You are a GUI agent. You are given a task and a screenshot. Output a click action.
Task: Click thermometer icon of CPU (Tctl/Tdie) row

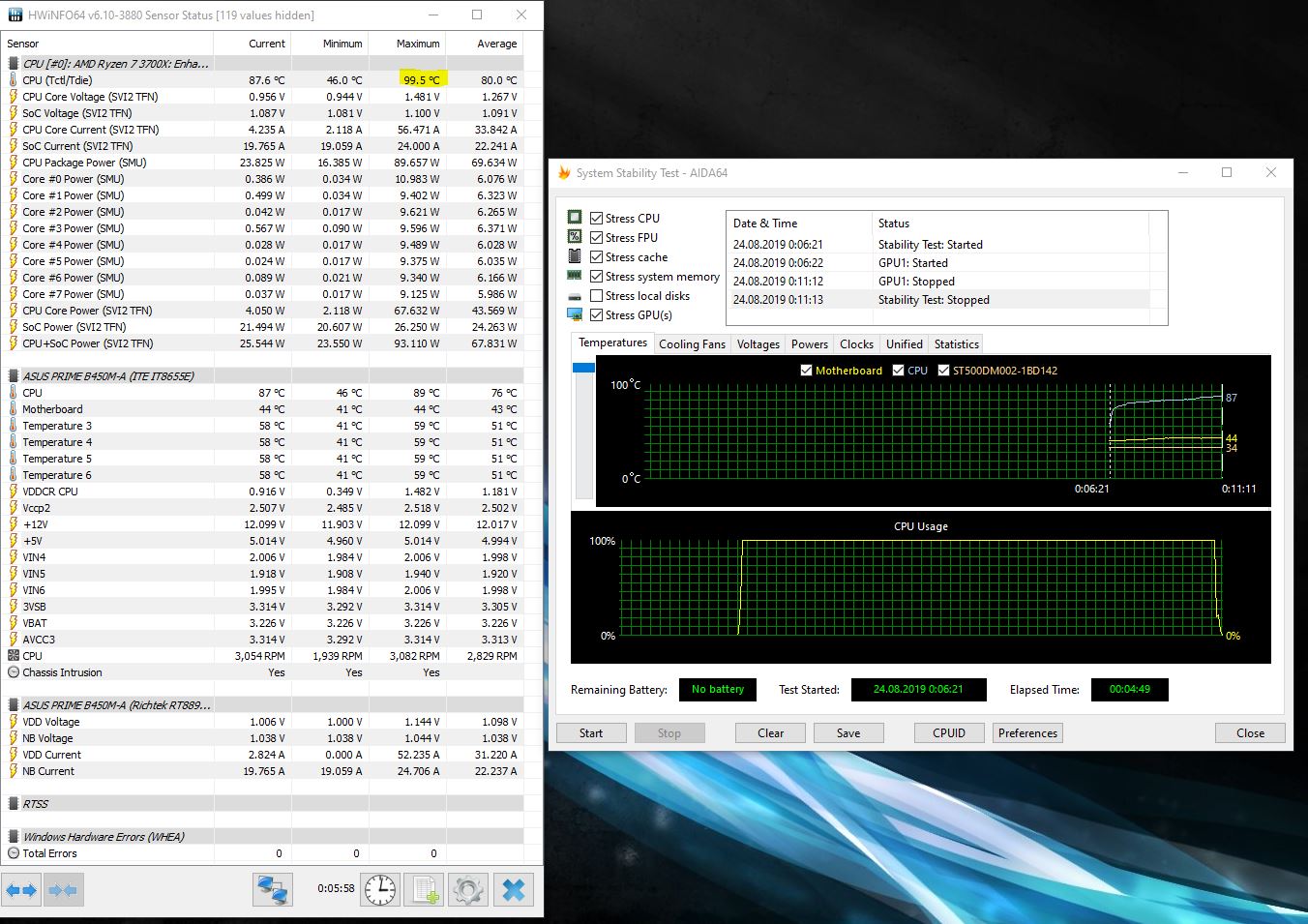tap(14, 80)
